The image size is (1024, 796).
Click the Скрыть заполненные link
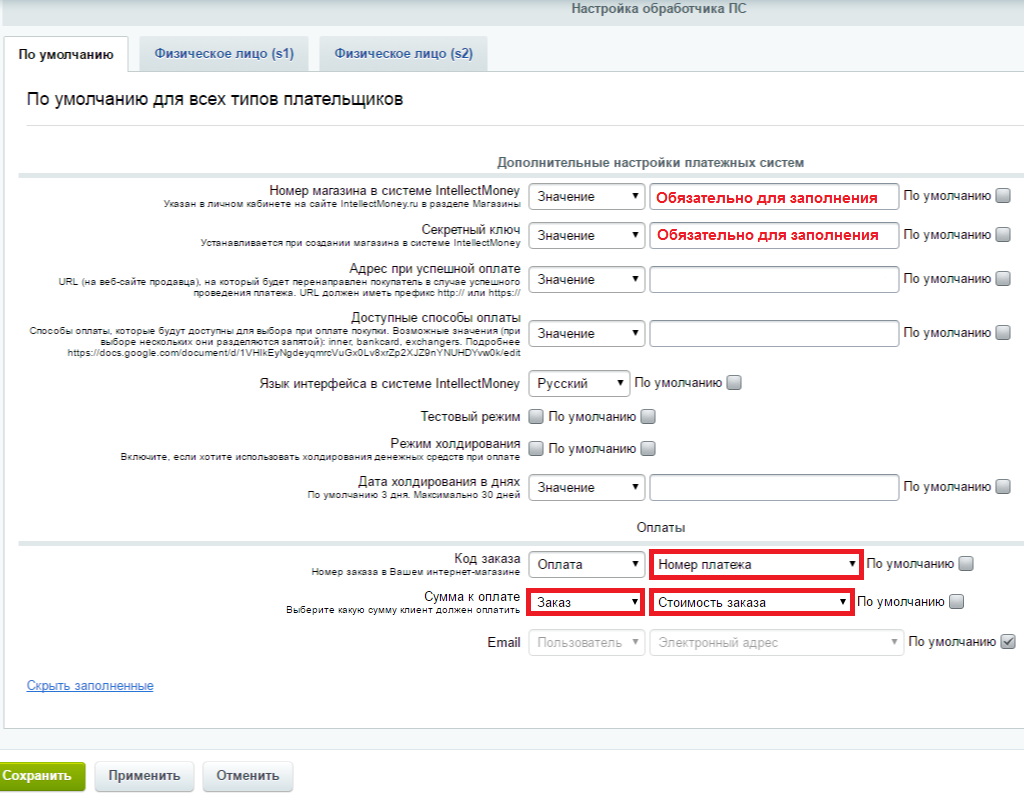pos(90,686)
